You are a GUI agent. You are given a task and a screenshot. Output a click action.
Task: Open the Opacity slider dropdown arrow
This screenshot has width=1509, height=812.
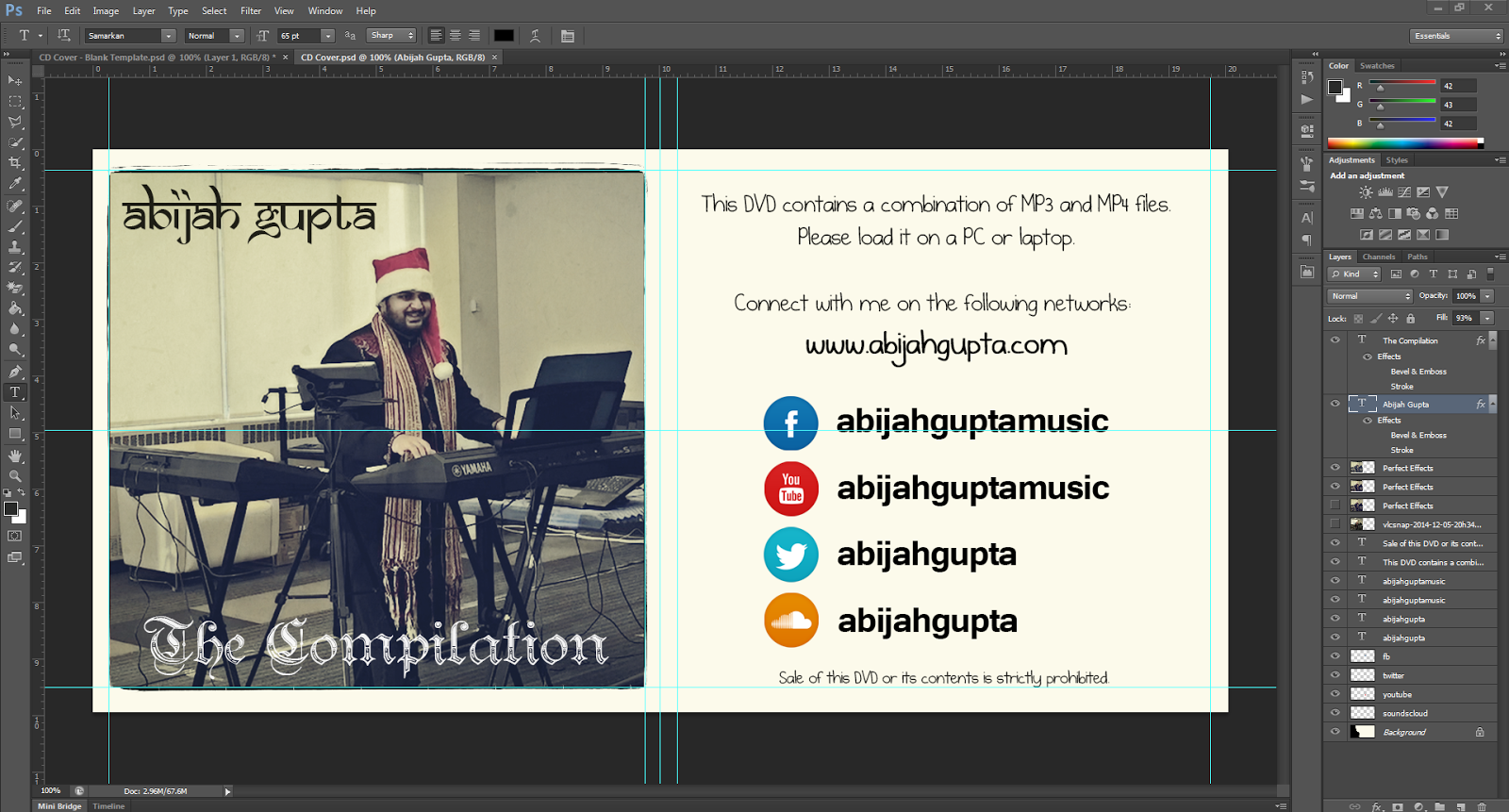(x=1487, y=296)
